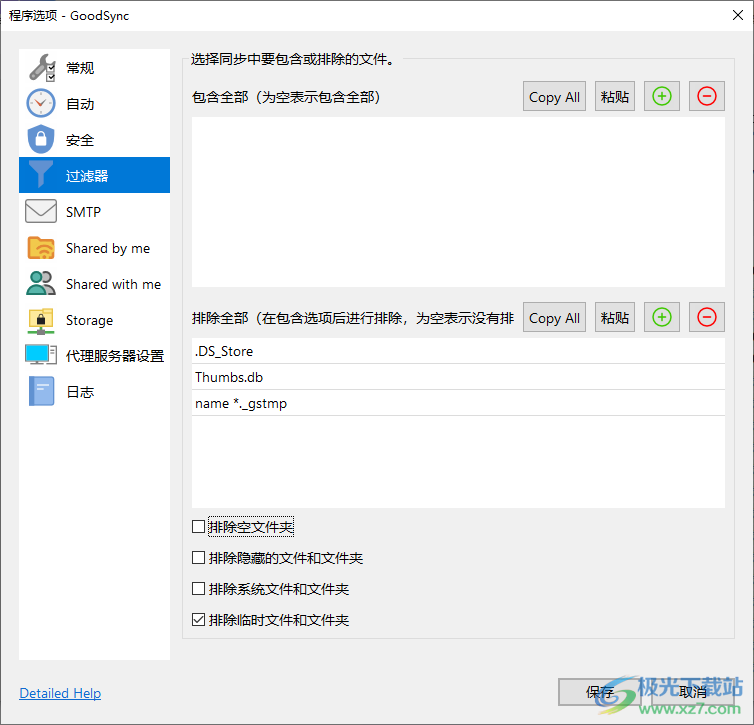Open the 安全 settings page
Screen dimensions: 754x725
click(94, 140)
